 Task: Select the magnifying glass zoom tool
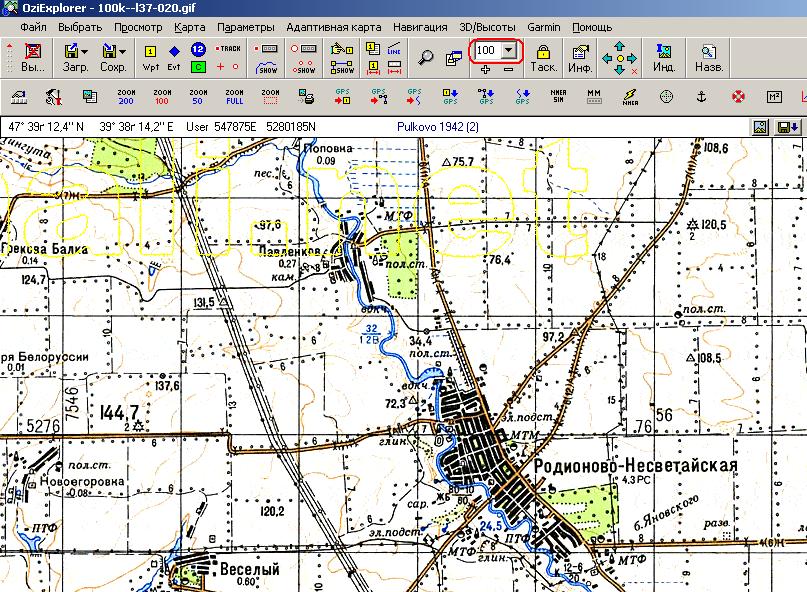[x=426, y=57]
